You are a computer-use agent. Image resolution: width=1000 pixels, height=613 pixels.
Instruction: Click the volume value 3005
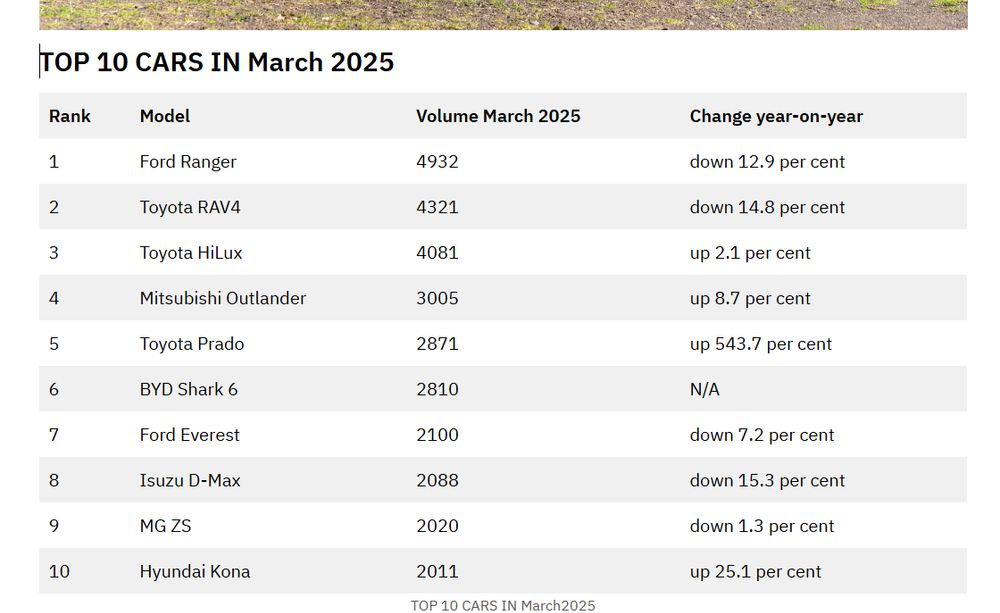[437, 298]
